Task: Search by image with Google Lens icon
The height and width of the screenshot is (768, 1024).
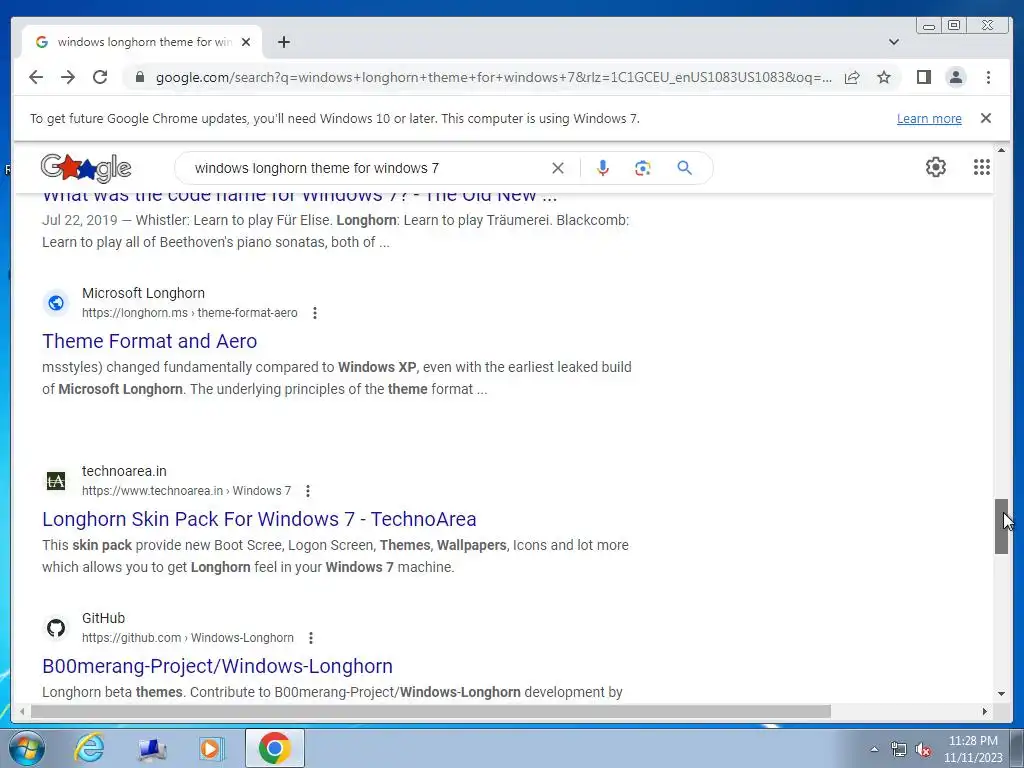Action: click(643, 168)
